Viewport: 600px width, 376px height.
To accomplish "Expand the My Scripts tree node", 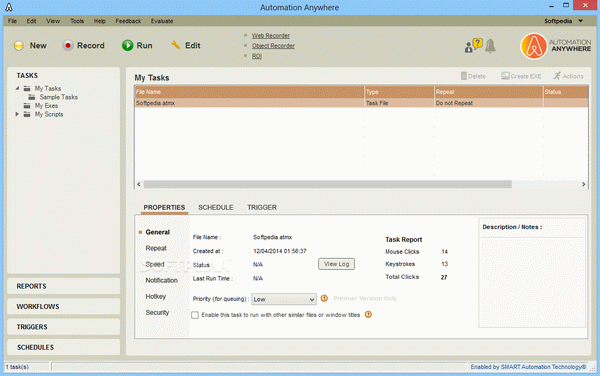I will point(17,114).
